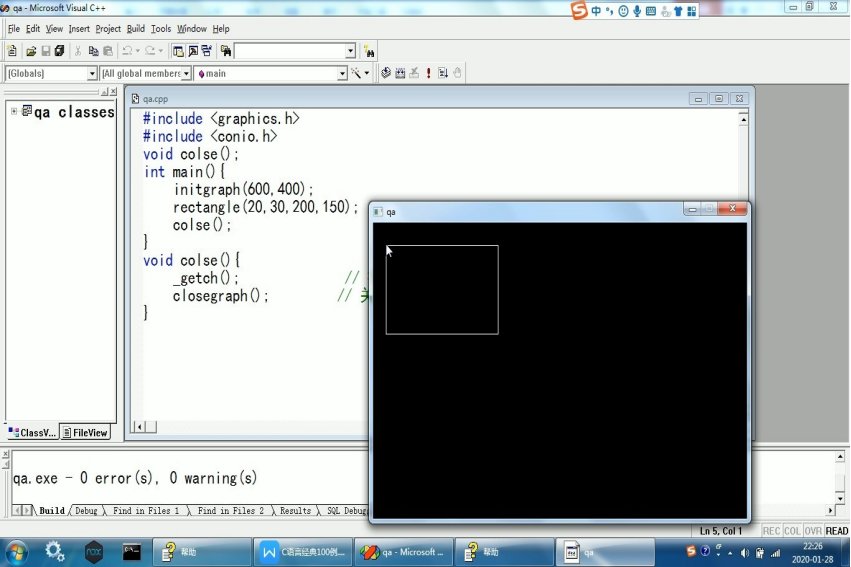This screenshot has height=567, width=851.
Task: Click the Save All toolbar icon
Action: point(60,51)
